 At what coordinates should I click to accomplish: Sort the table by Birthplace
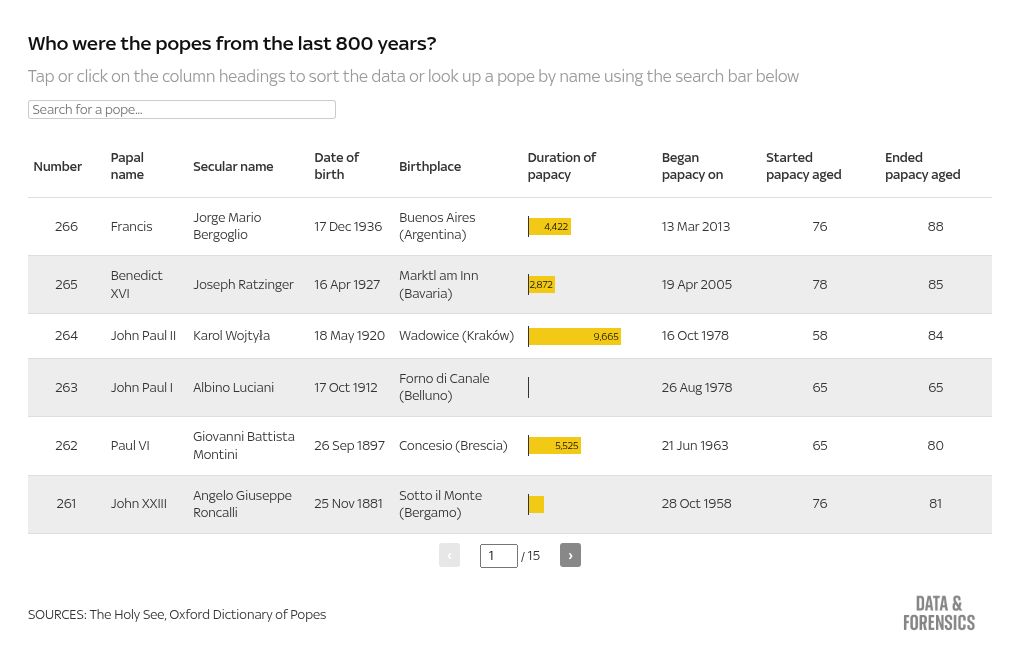coord(430,166)
